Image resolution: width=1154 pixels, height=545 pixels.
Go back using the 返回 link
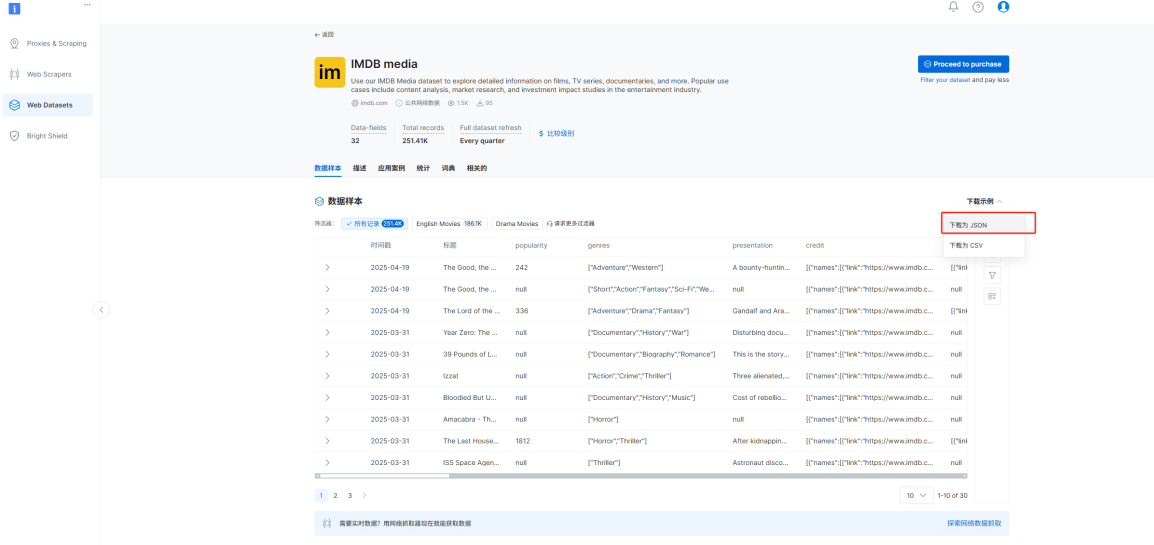[x=324, y=35]
